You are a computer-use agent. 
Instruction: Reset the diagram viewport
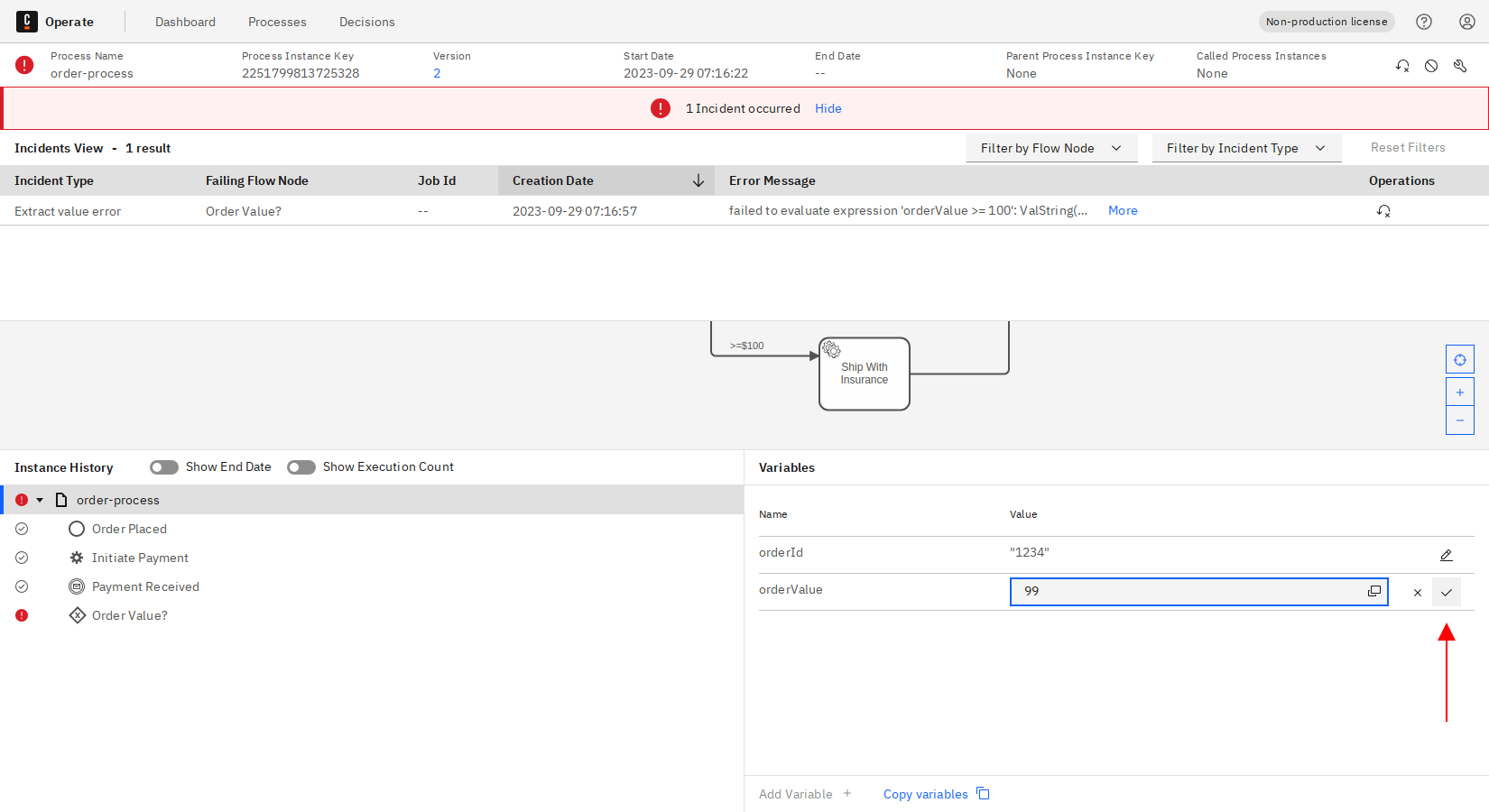[x=1459, y=360]
